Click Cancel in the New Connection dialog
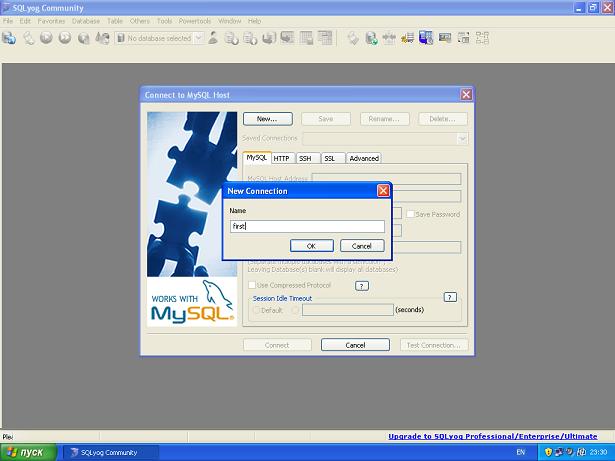The width and height of the screenshot is (615, 461). [x=362, y=246]
